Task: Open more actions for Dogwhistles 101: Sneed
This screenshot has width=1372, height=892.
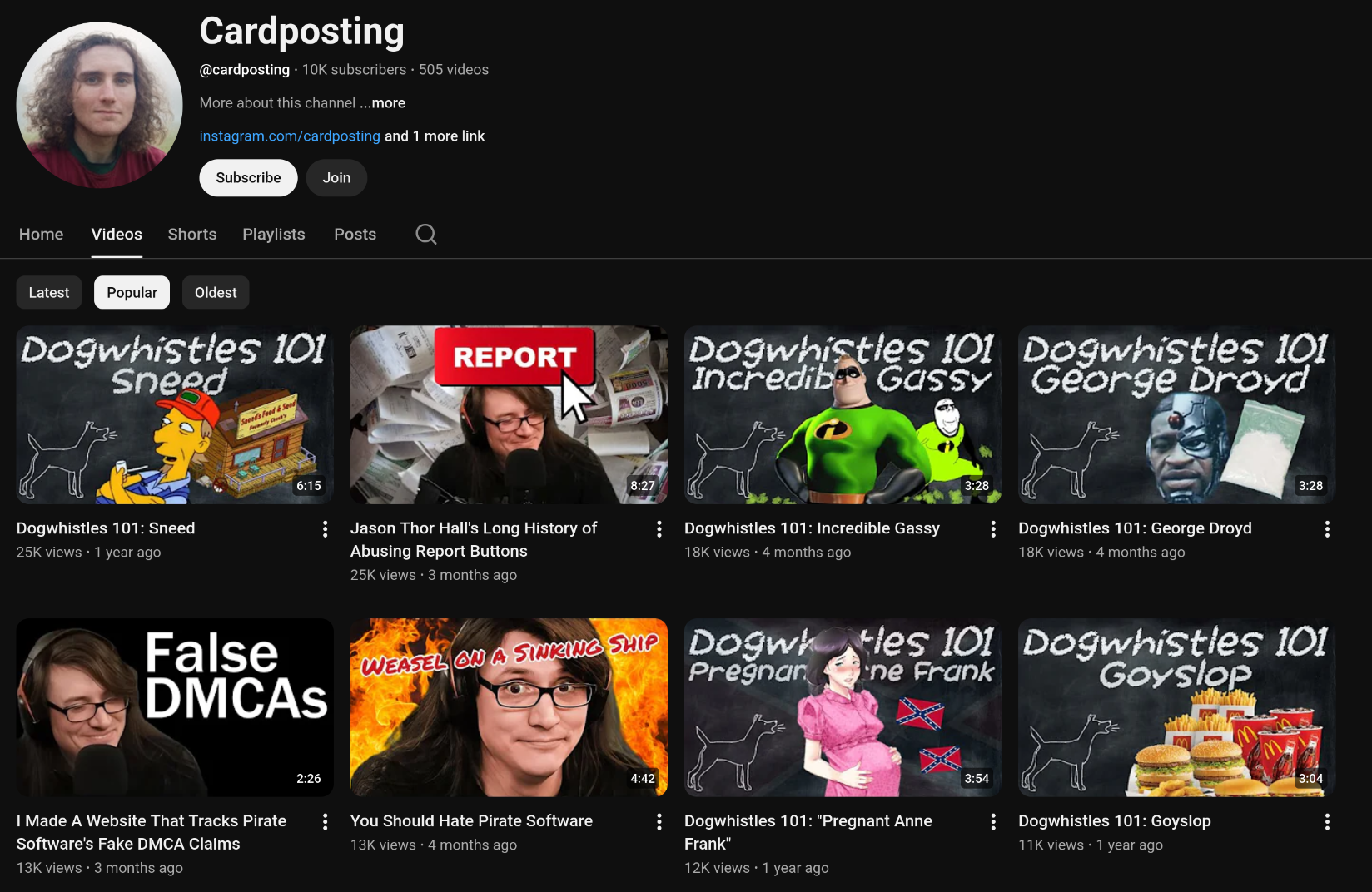Action: tap(325, 529)
